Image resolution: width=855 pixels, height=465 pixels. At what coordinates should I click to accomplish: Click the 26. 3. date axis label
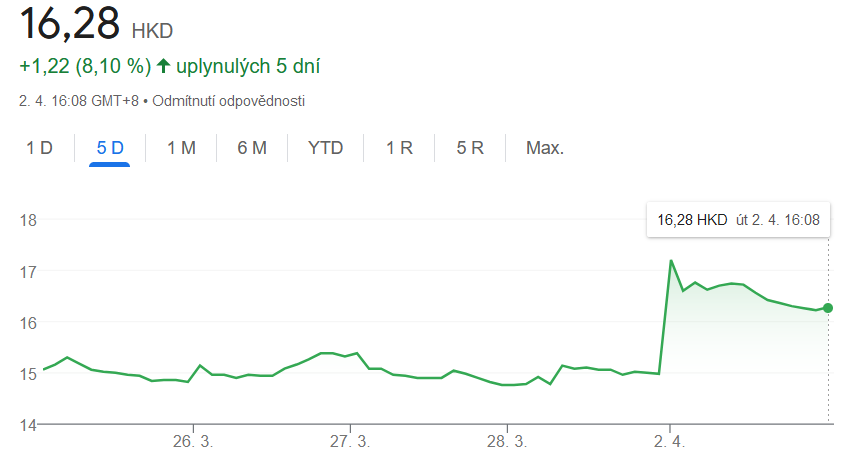192,441
